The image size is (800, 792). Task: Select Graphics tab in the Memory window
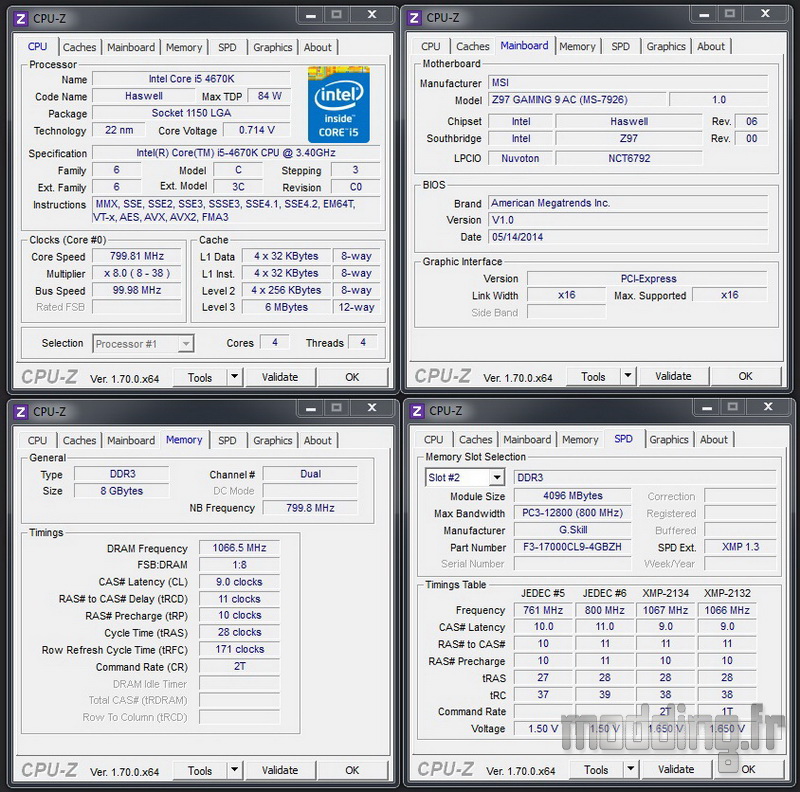click(x=272, y=440)
